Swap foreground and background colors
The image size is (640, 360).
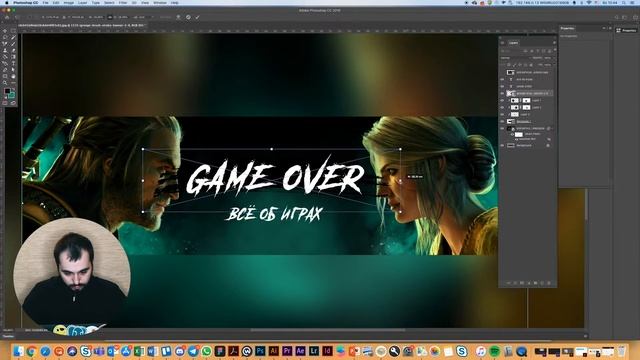tap(13, 89)
